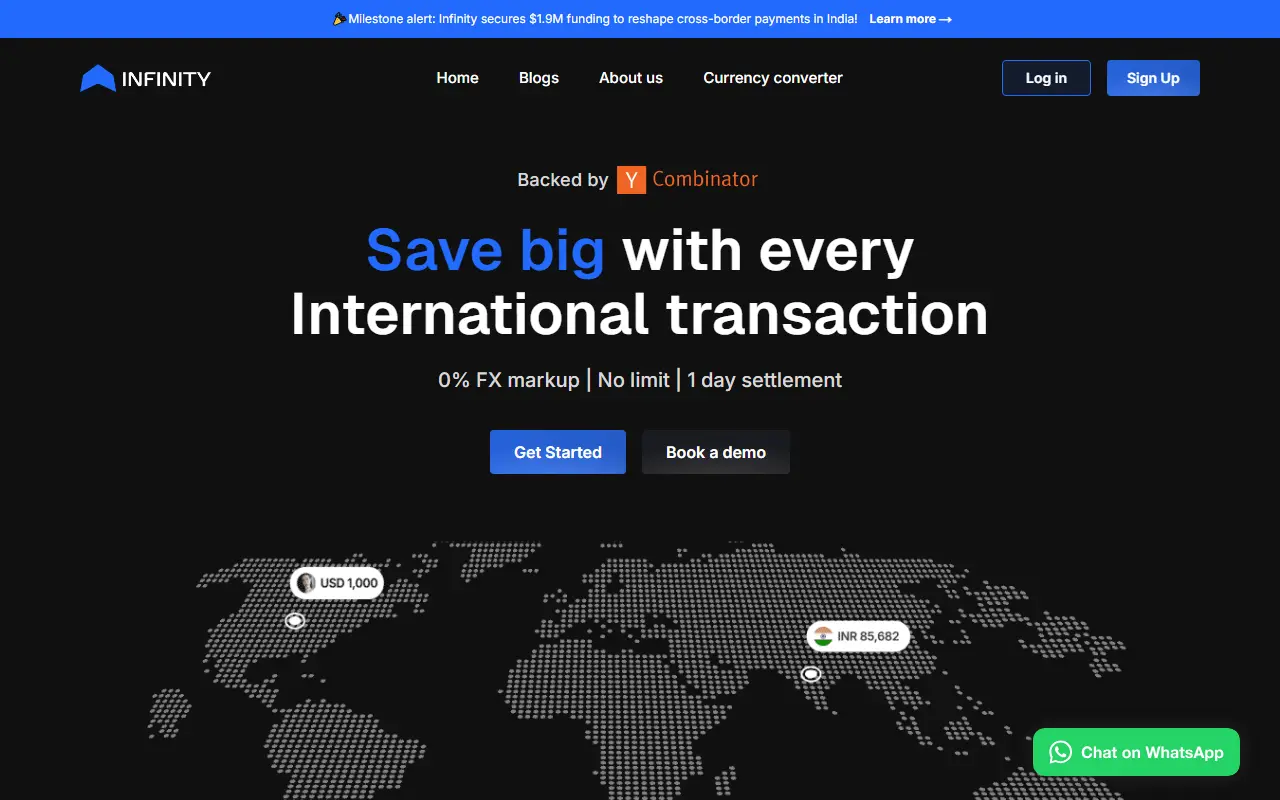1280x800 pixels.
Task: Follow the Learn more link in banner
Action: pos(910,19)
